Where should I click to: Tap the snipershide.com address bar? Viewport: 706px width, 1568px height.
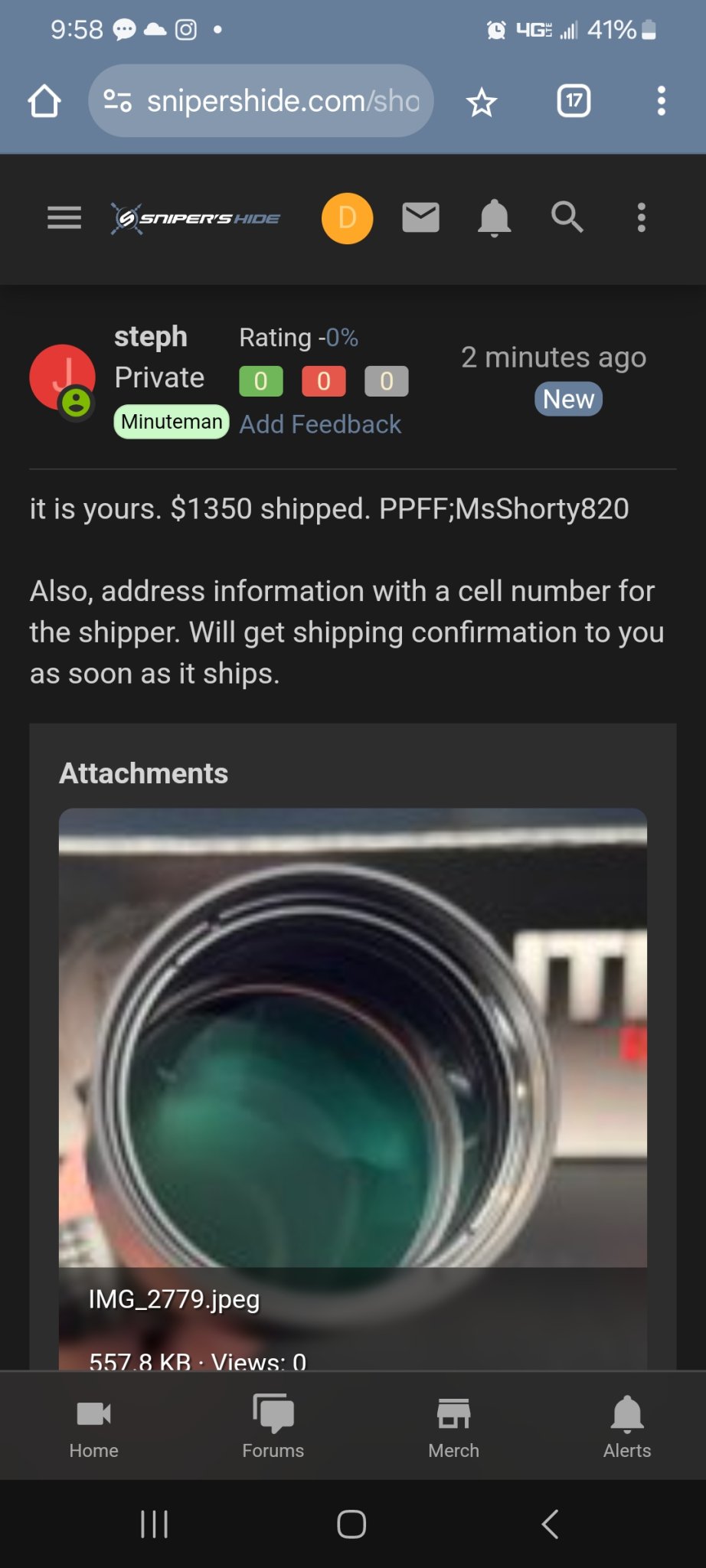pyautogui.click(x=283, y=101)
